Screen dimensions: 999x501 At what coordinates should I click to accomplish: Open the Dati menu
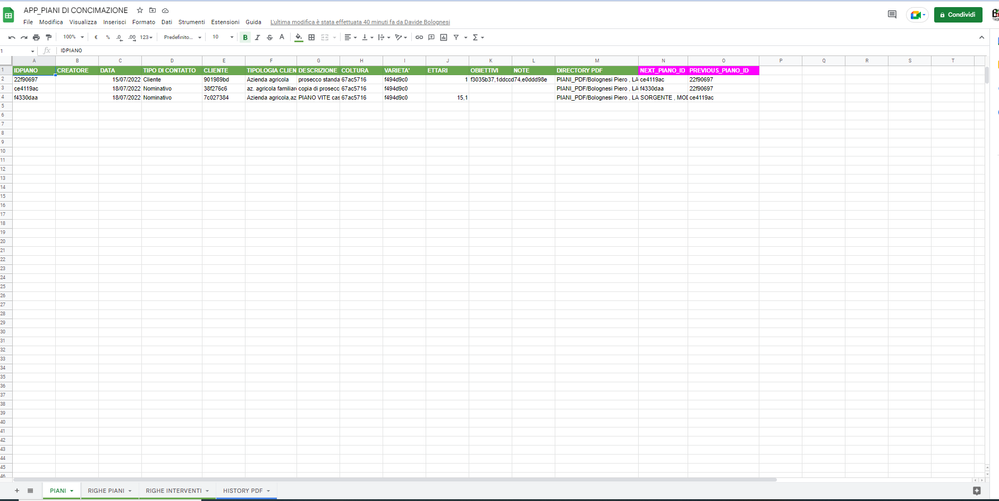pyautogui.click(x=167, y=22)
